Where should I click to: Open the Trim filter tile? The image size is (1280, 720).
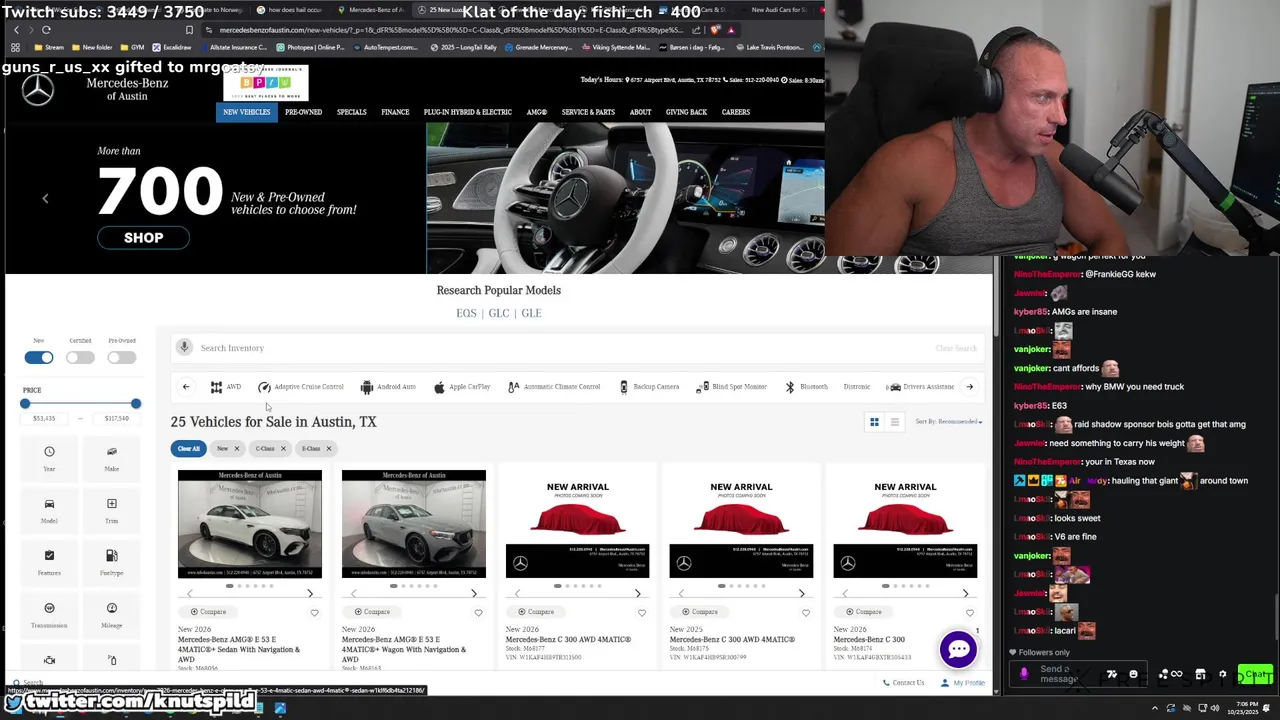tap(111, 510)
